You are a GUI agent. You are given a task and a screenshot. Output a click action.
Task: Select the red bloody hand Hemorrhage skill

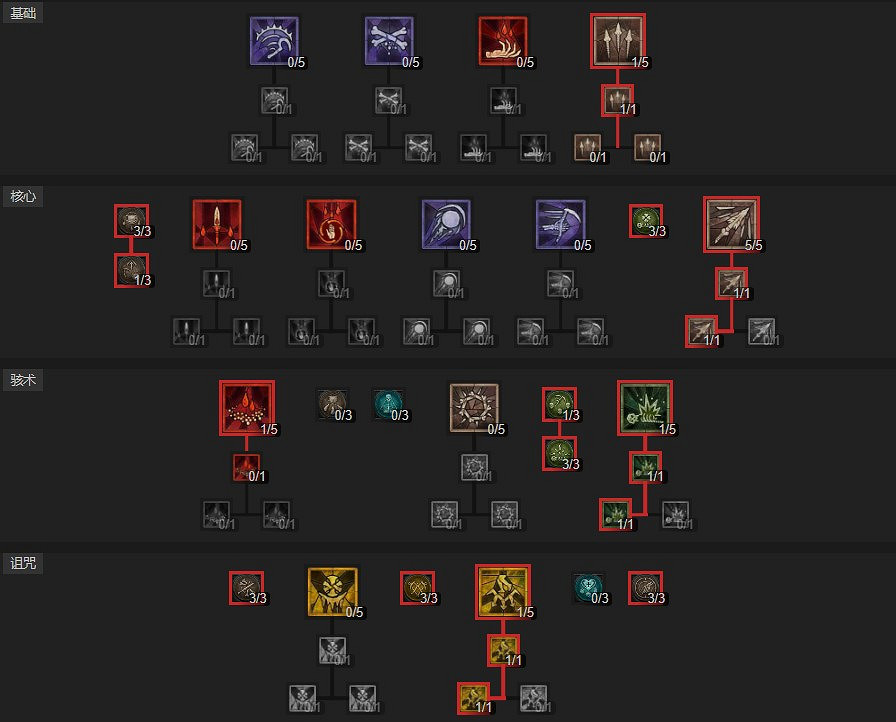pos(503,41)
